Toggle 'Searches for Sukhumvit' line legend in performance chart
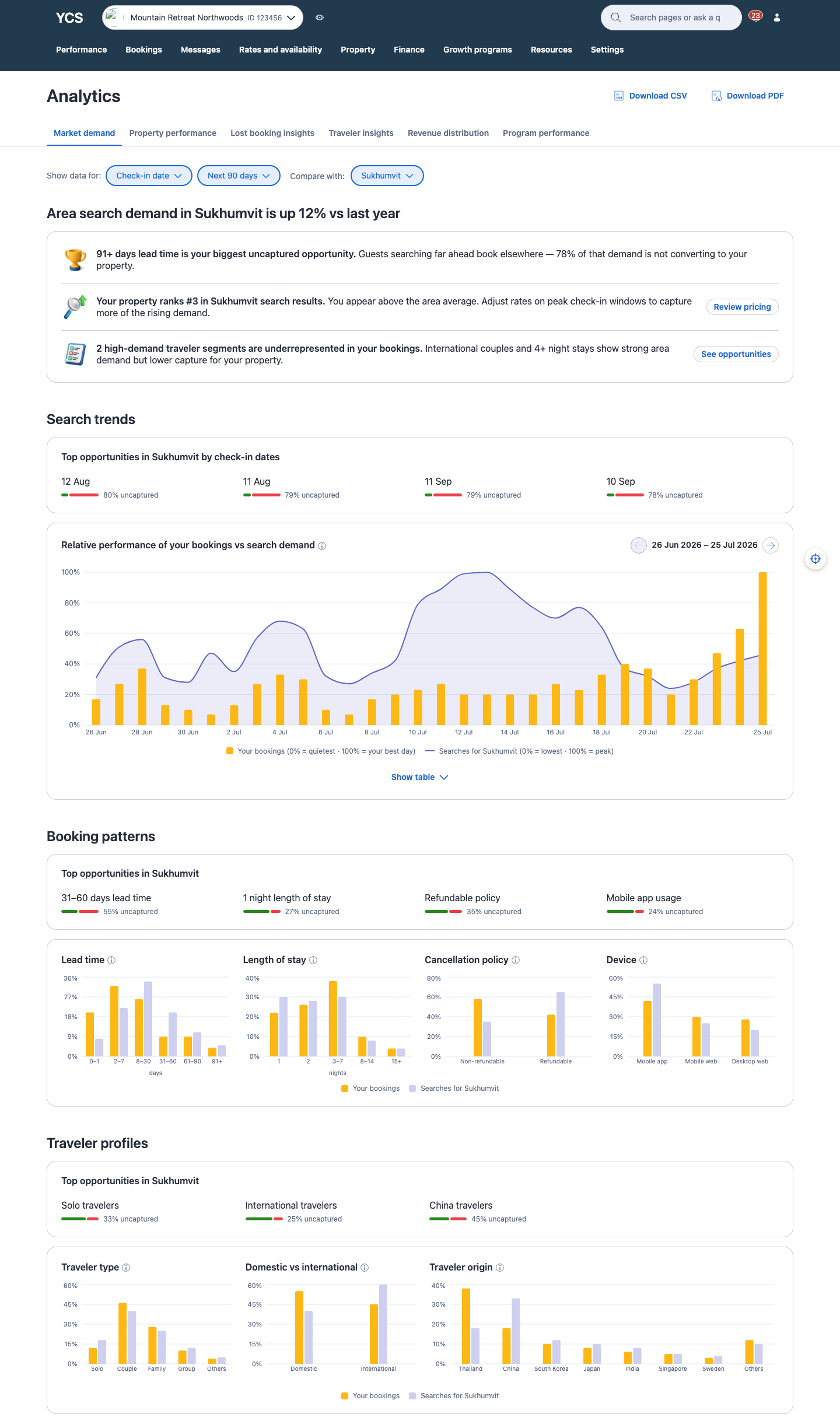Image resolution: width=840 pixels, height=1428 pixels. [519, 751]
